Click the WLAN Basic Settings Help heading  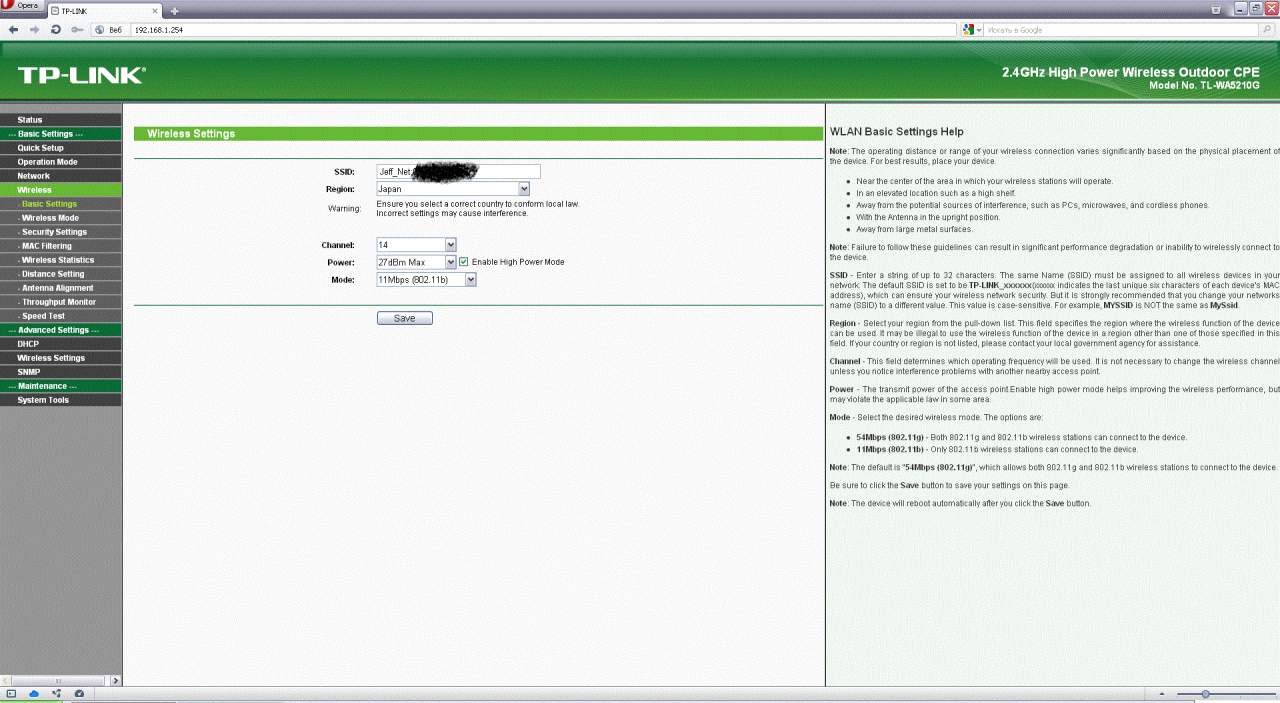[x=897, y=132]
